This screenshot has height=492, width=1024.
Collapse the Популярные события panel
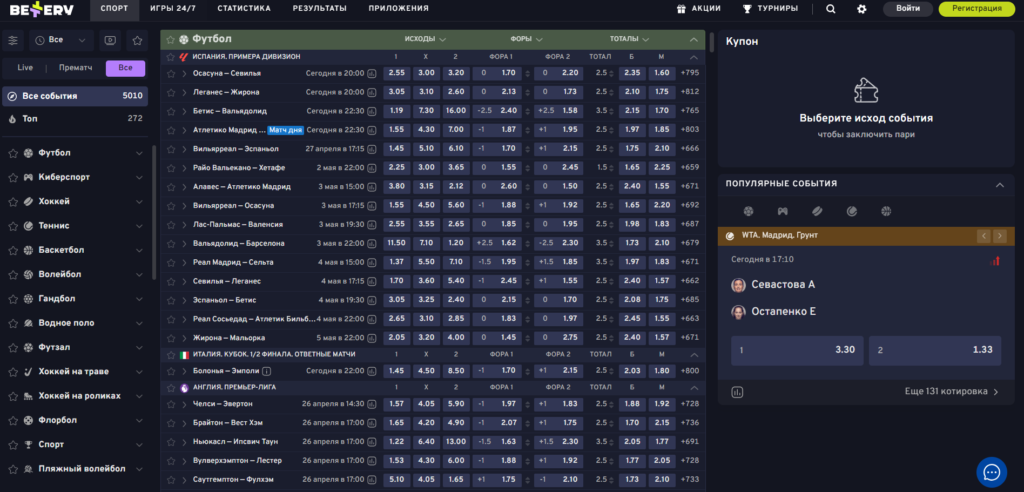[x=999, y=185]
